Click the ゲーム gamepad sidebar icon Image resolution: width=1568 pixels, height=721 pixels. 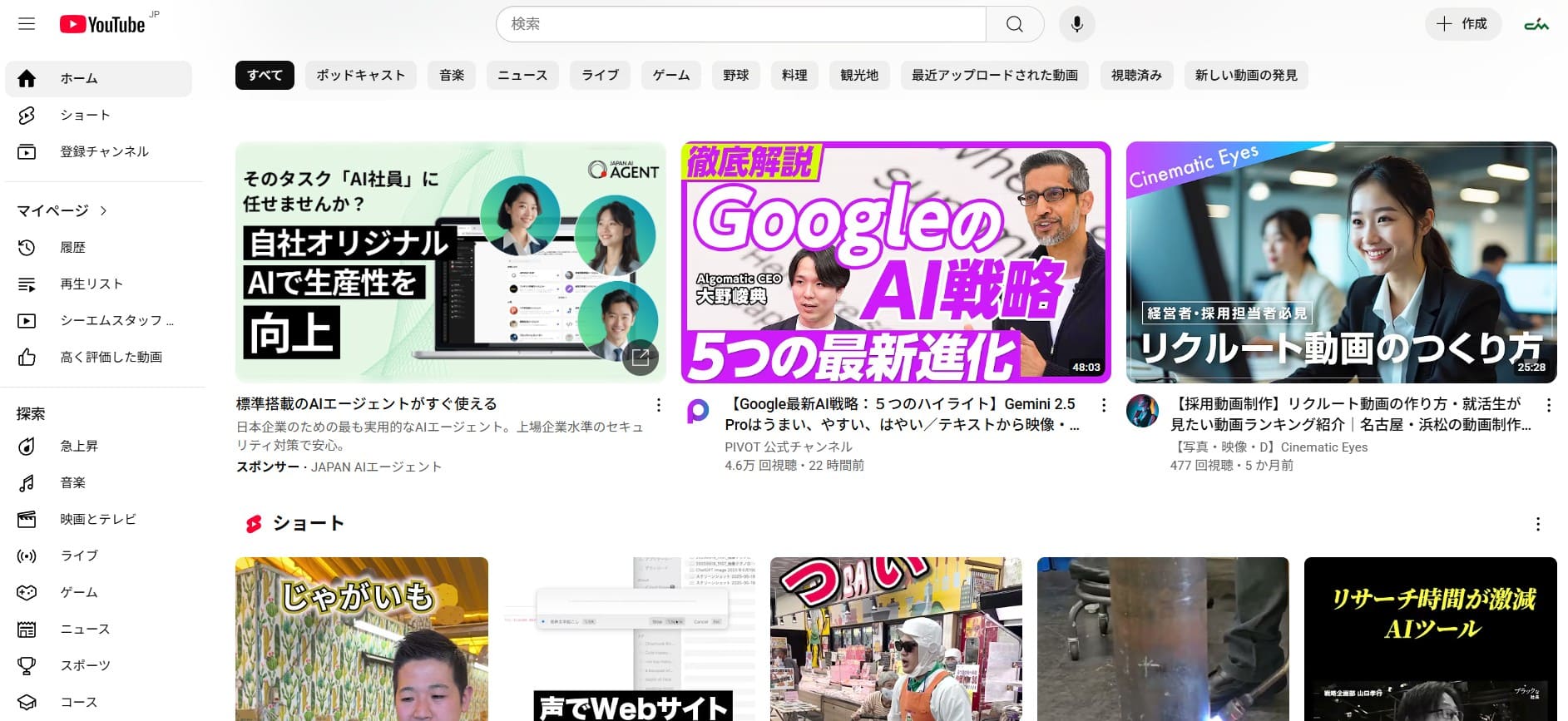(27, 592)
